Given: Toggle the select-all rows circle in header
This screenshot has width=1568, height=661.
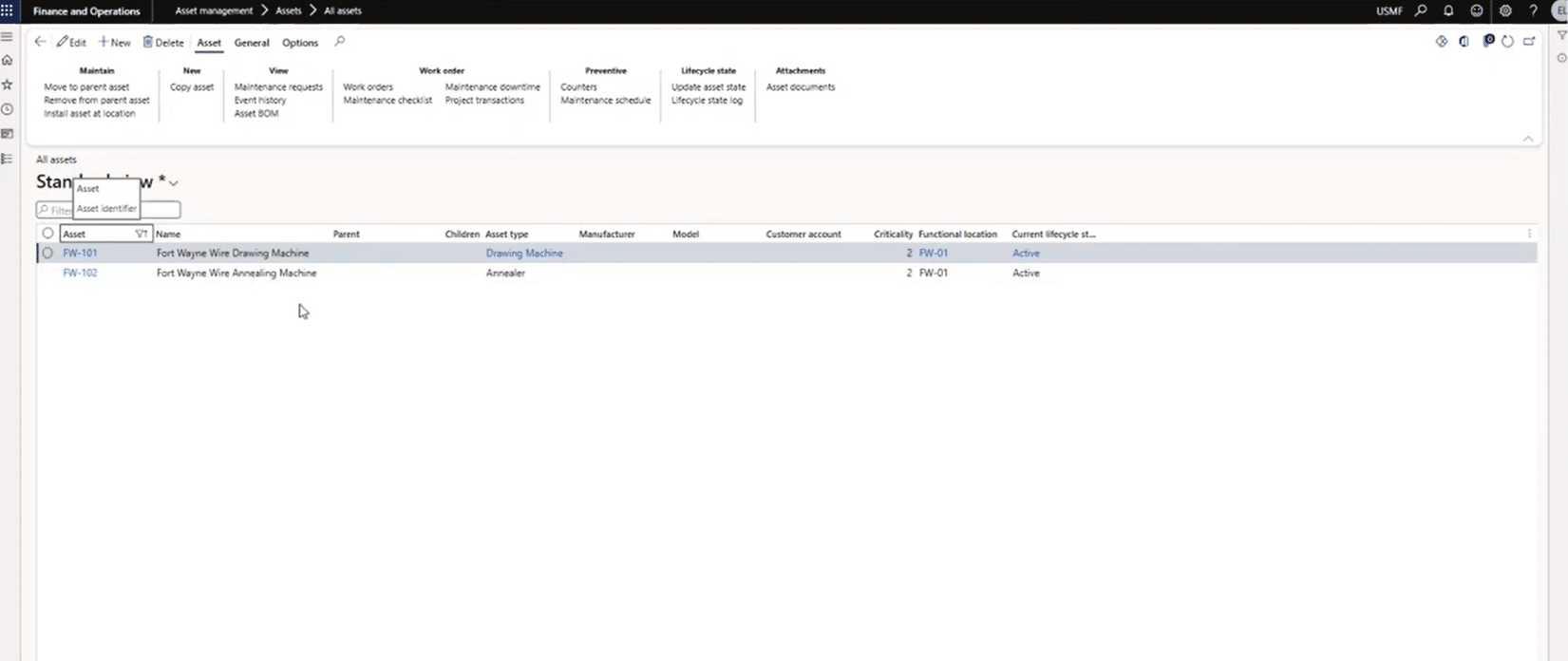Looking at the screenshot, I should [x=47, y=234].
